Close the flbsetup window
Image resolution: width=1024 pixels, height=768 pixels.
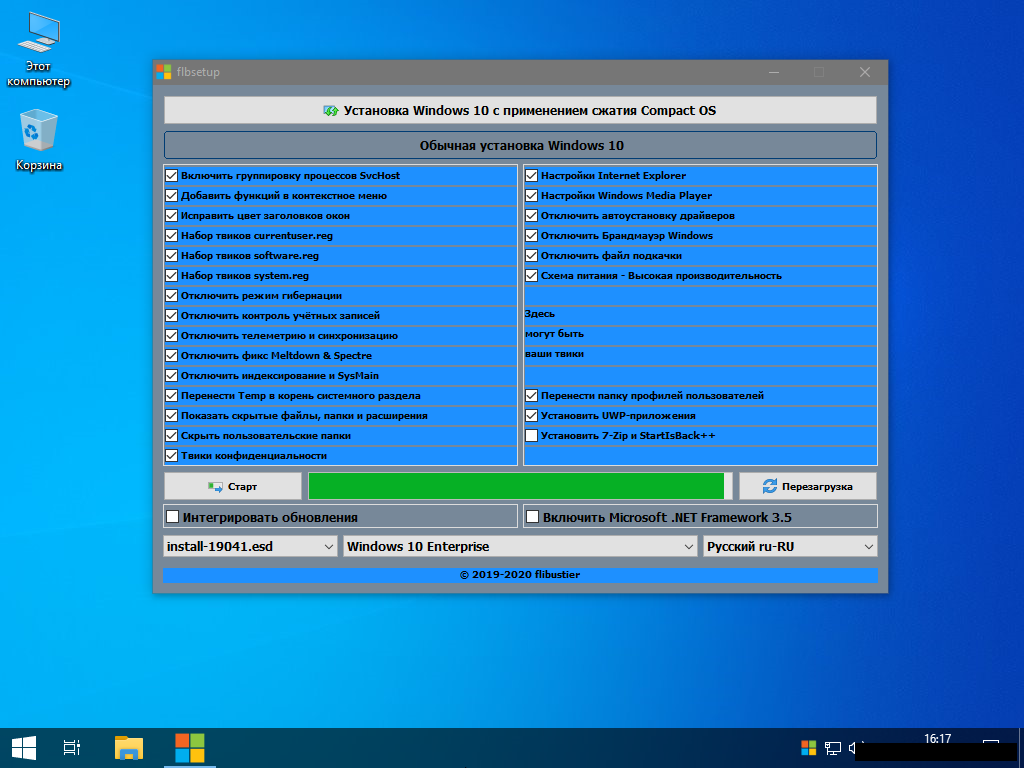click(865, 72)
